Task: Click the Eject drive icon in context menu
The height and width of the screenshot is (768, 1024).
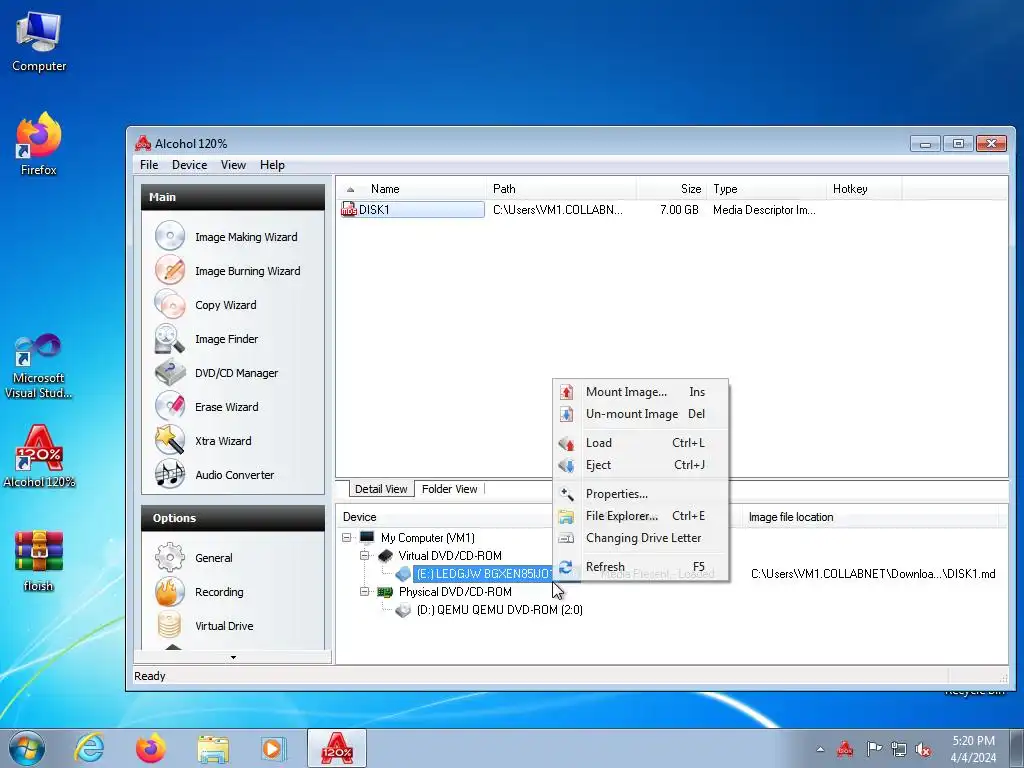Action: (566, 465)
